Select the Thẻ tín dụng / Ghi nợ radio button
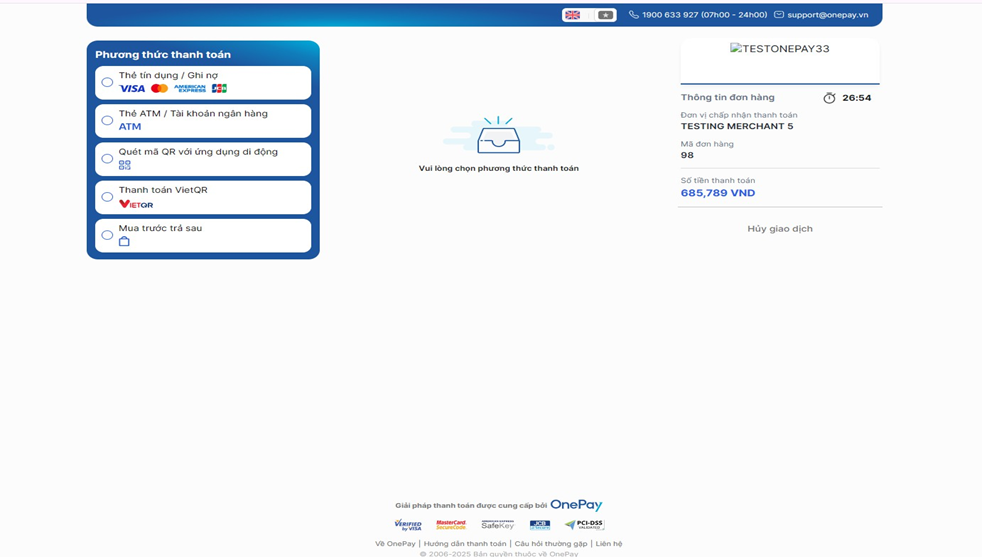The width and height of the screenshot is (982, 557). (x=107, y=83)
